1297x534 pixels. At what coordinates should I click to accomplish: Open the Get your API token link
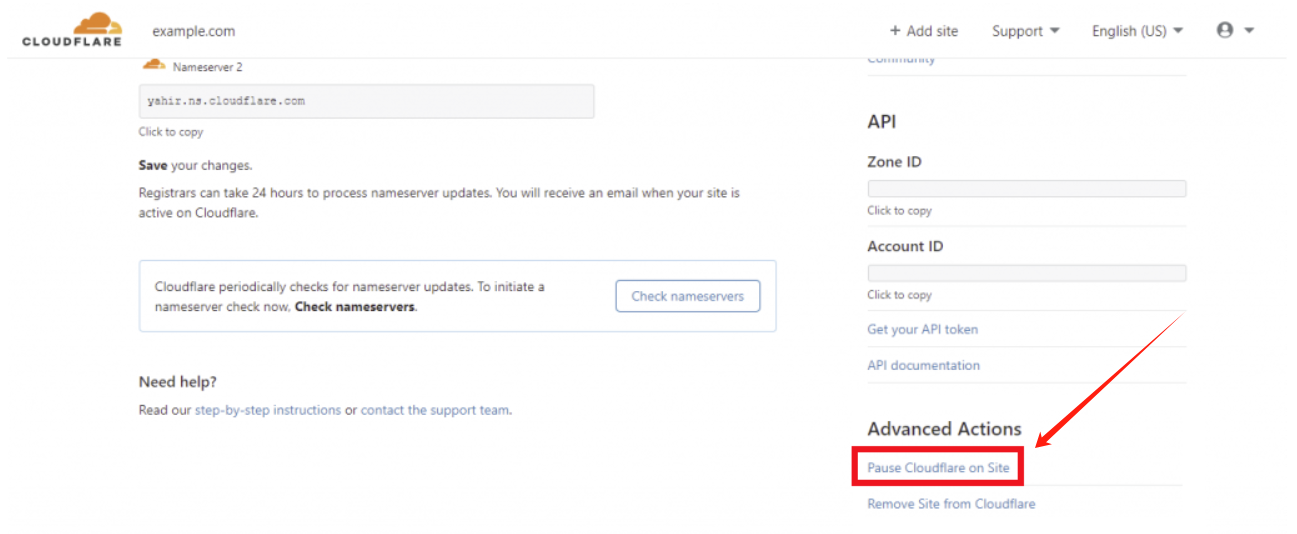[922, 329]
